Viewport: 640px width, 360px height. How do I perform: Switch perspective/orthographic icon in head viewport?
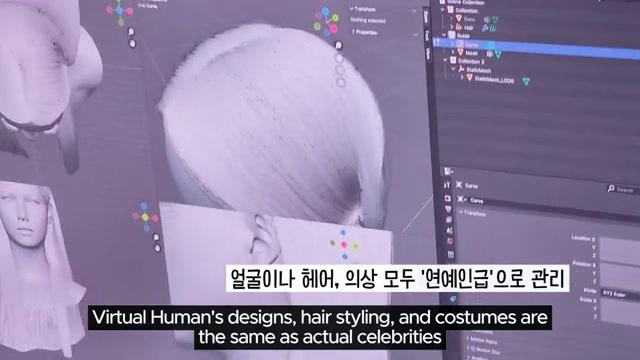click(x=341, y=83)
